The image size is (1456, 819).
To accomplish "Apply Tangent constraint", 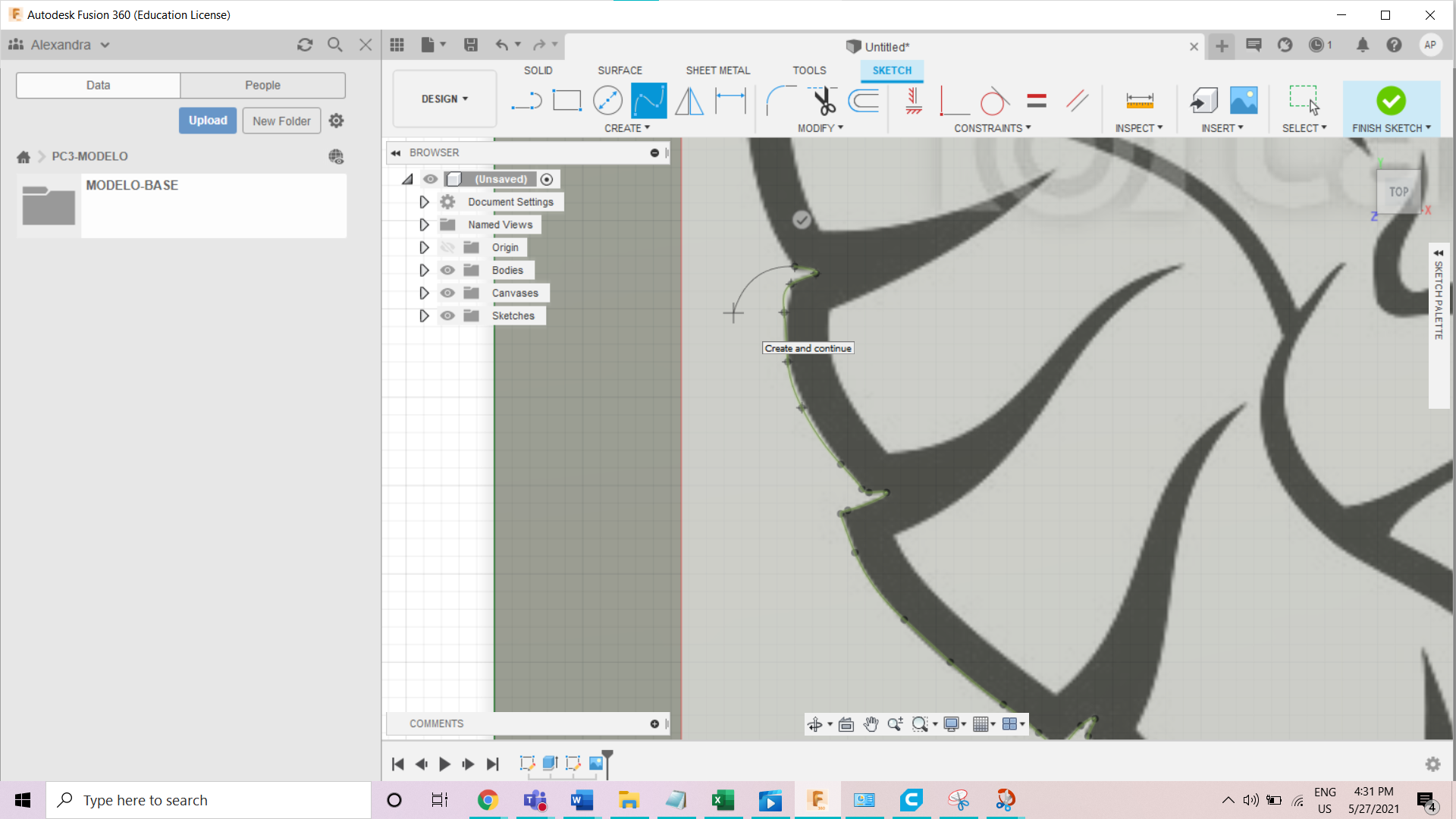I will point(994,100).
